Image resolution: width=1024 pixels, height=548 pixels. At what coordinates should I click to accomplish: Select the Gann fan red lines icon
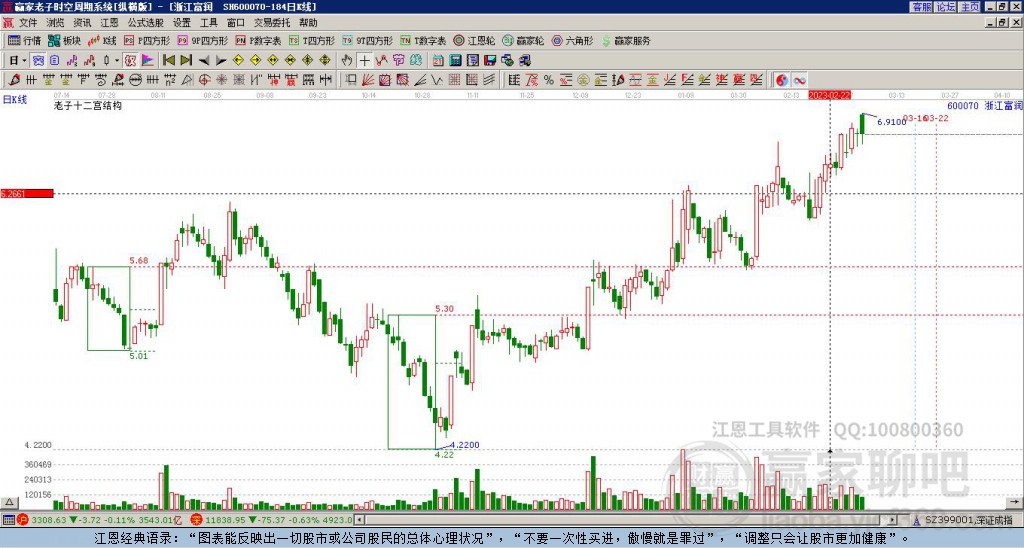point(368,80)
